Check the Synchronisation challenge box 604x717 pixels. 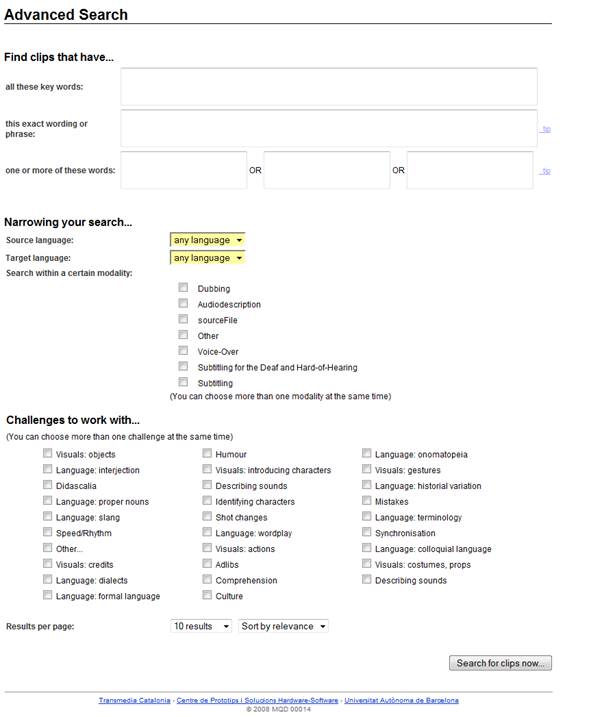point(367,533)
